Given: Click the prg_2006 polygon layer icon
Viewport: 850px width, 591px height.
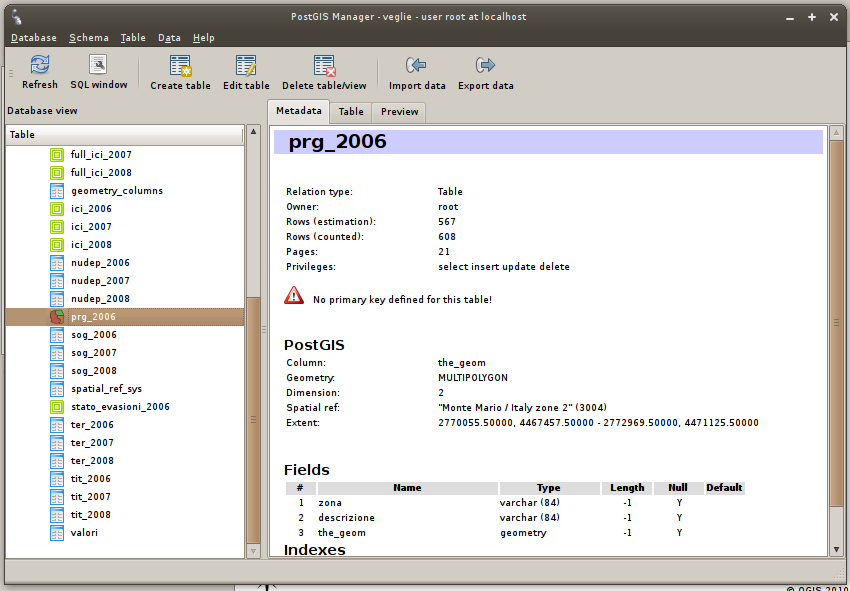Looking at the screenshot, I should pyautogui.click(x=57, y=317).
